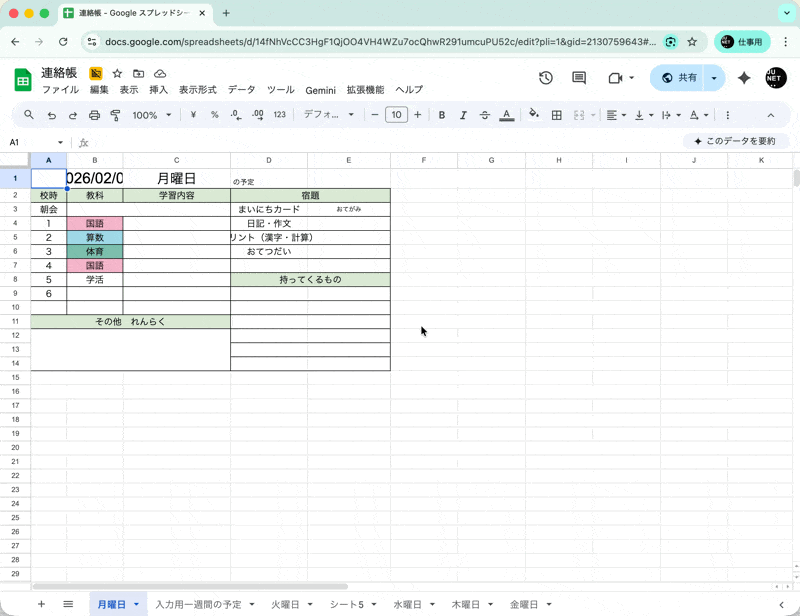
Task: Open the comments panel icon
Action: (x=579, y=78)
